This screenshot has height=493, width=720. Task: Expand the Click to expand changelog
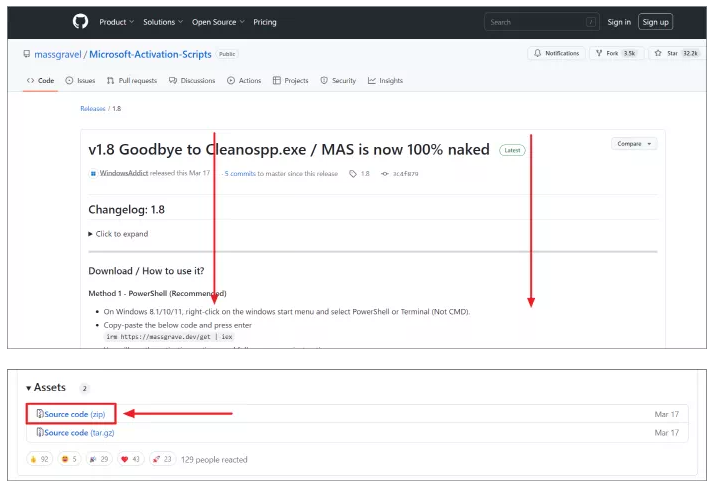118,234
